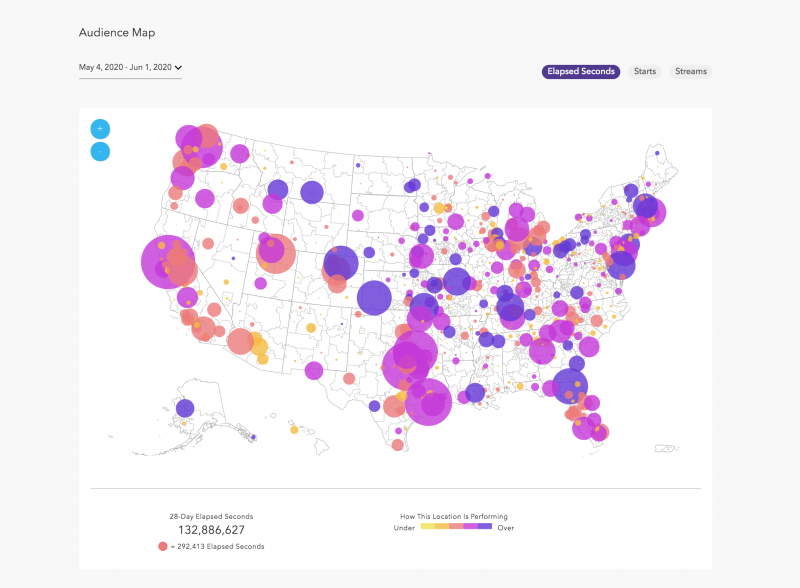Switch to the Streams metric

[x=691, y=71]
